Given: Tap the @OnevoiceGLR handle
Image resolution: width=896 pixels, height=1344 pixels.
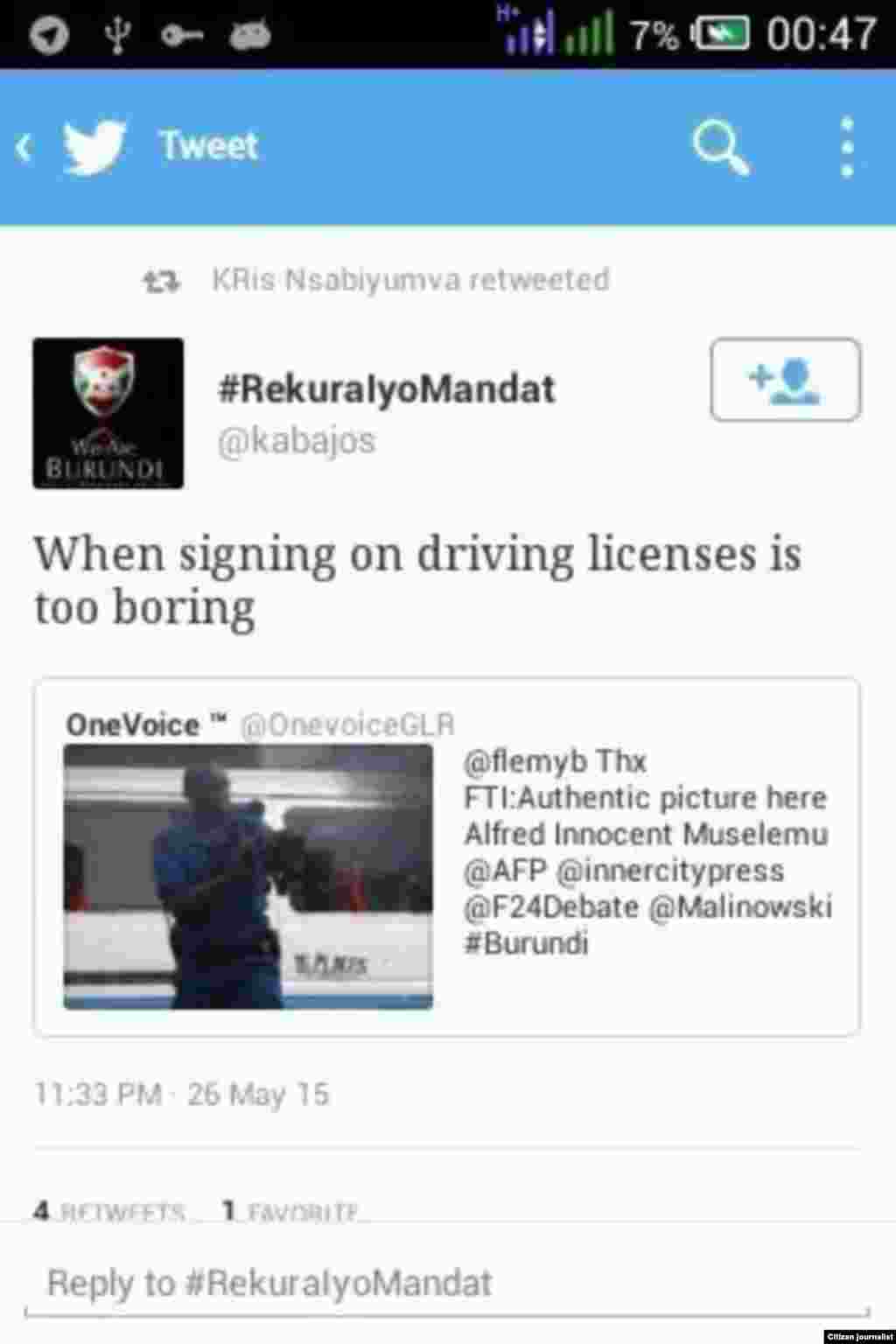Looking at the screenshot, I should pyautogui.click(x=347, y=724).
